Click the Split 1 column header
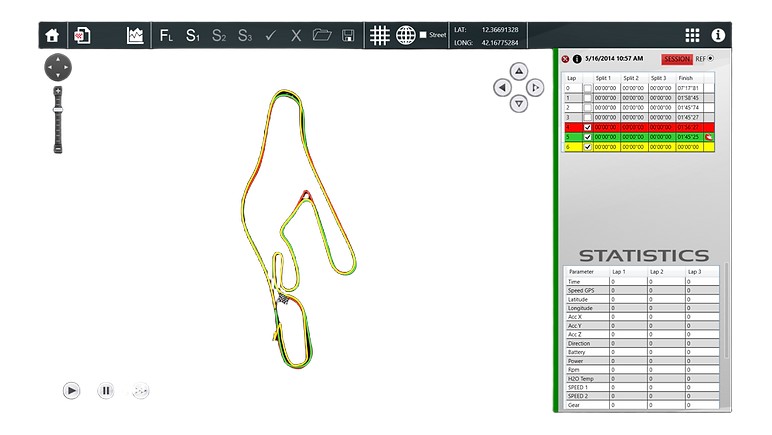 click(x=603, y=78)
